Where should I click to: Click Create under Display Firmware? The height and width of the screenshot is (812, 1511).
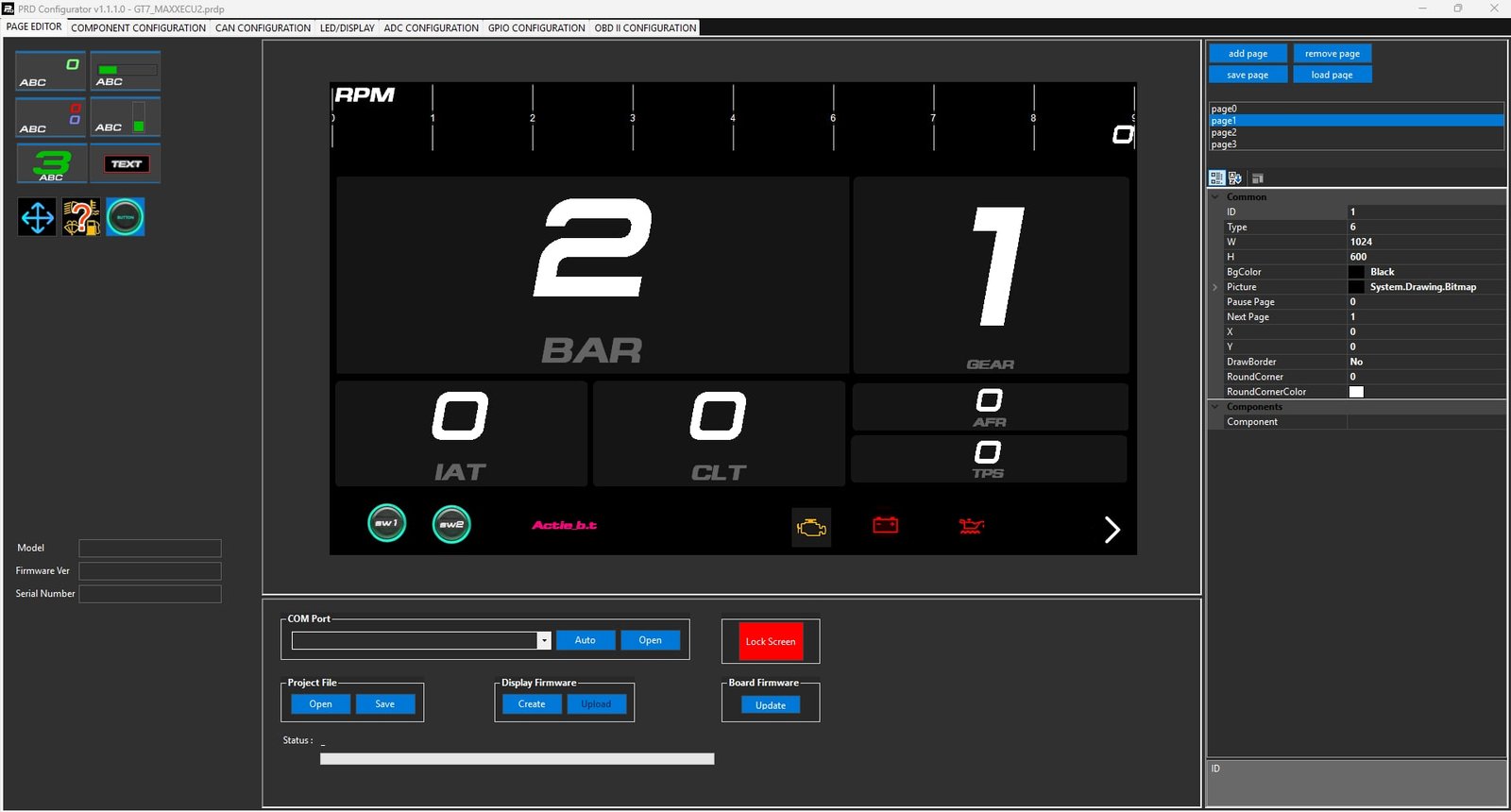click(x=532, y=704)
